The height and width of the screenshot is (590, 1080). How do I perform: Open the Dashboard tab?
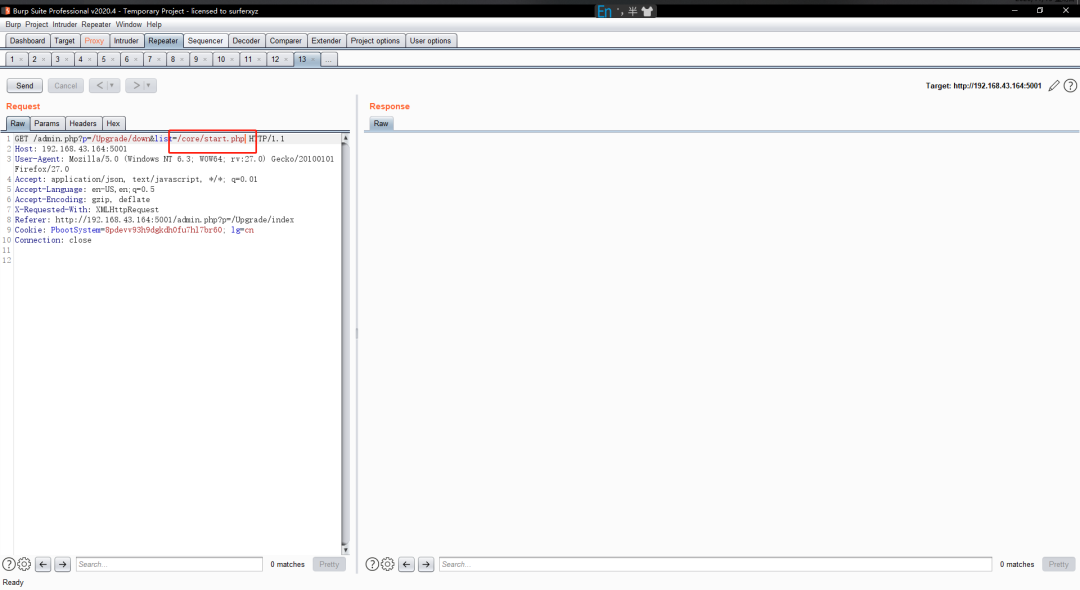(x=28, y=41)
